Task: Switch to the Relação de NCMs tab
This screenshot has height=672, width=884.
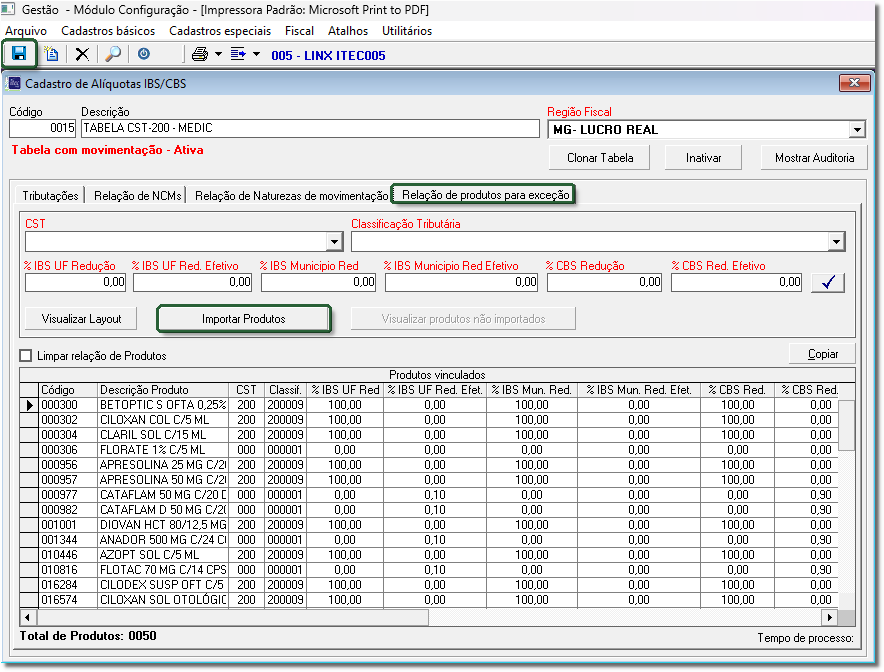Action: pos(138,196)
